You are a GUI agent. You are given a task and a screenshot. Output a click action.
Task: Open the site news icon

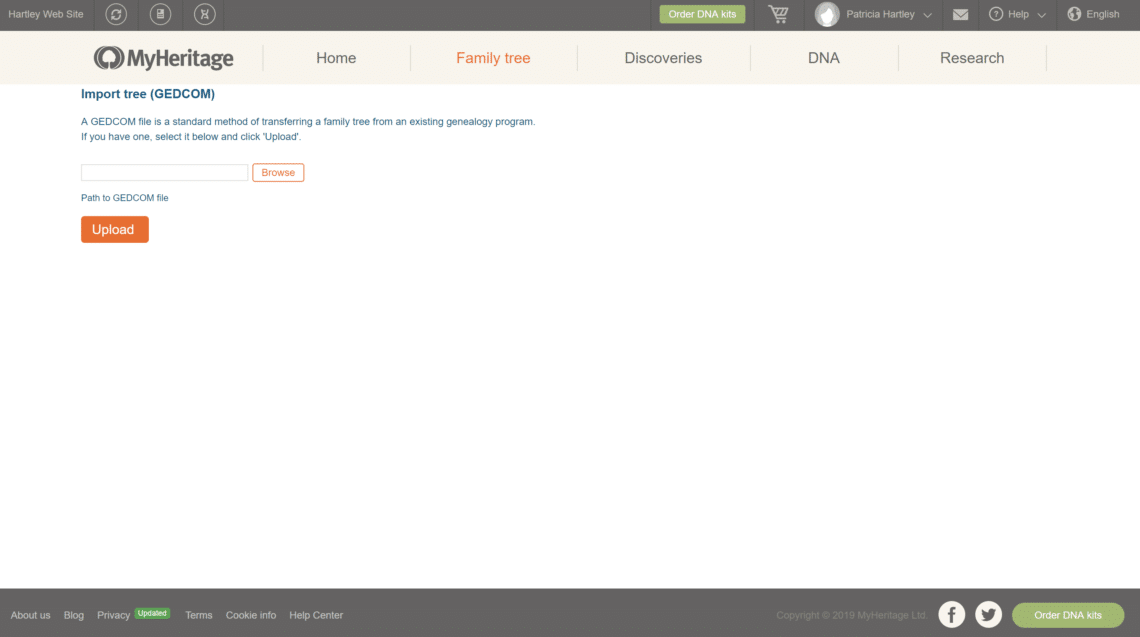160,14
